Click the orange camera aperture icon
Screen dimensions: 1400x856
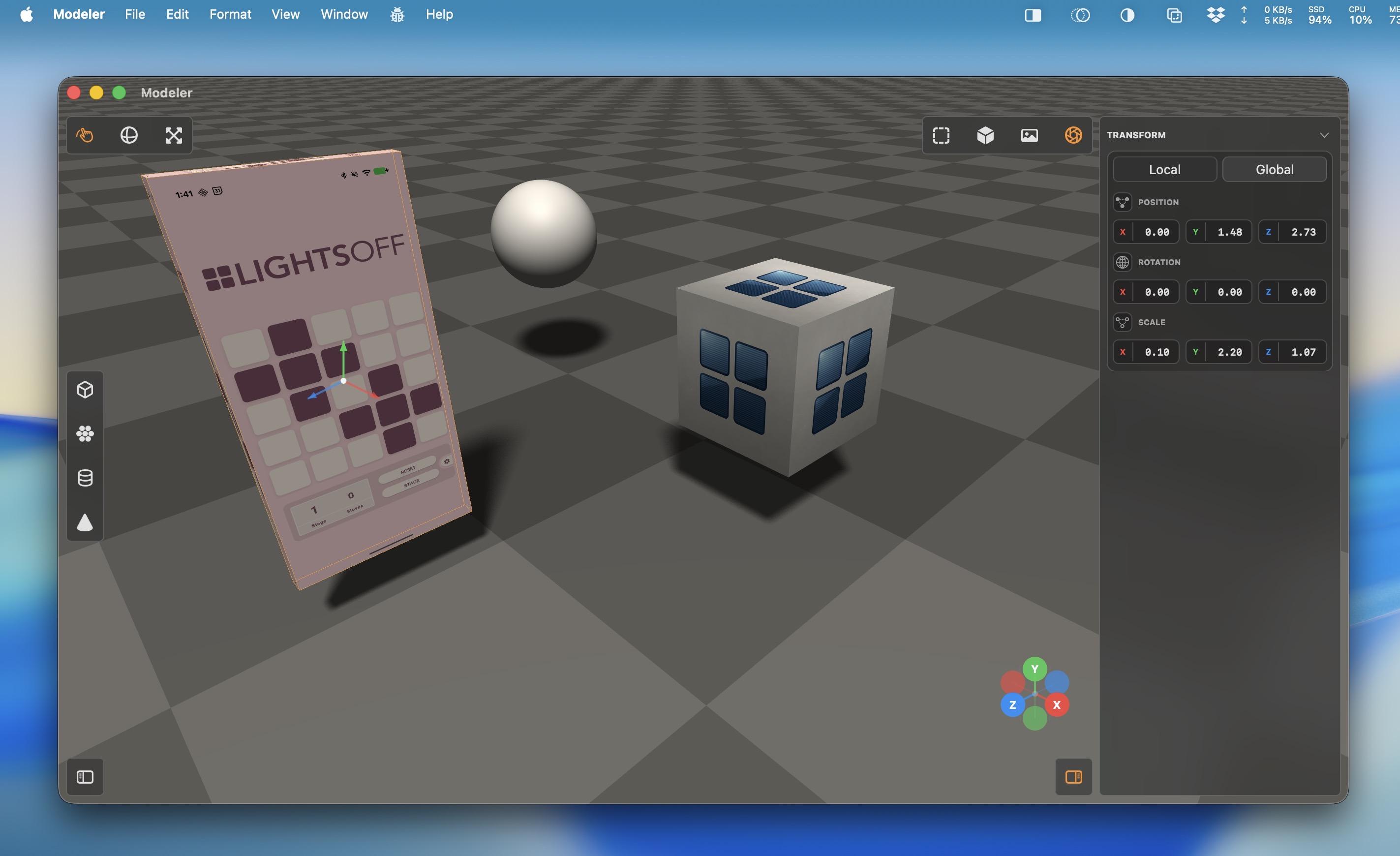(1073, 135)
